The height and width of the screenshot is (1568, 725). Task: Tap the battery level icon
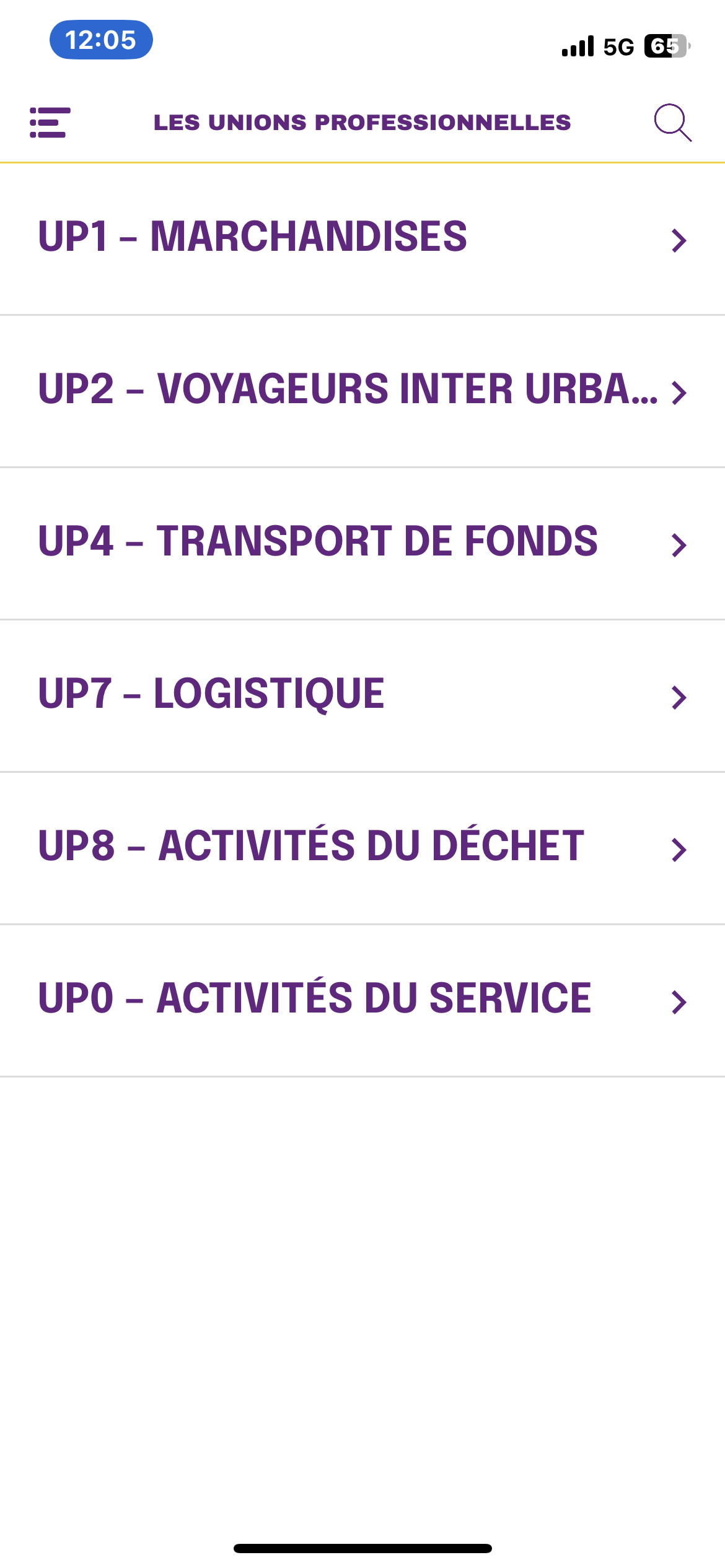point(667,46)
